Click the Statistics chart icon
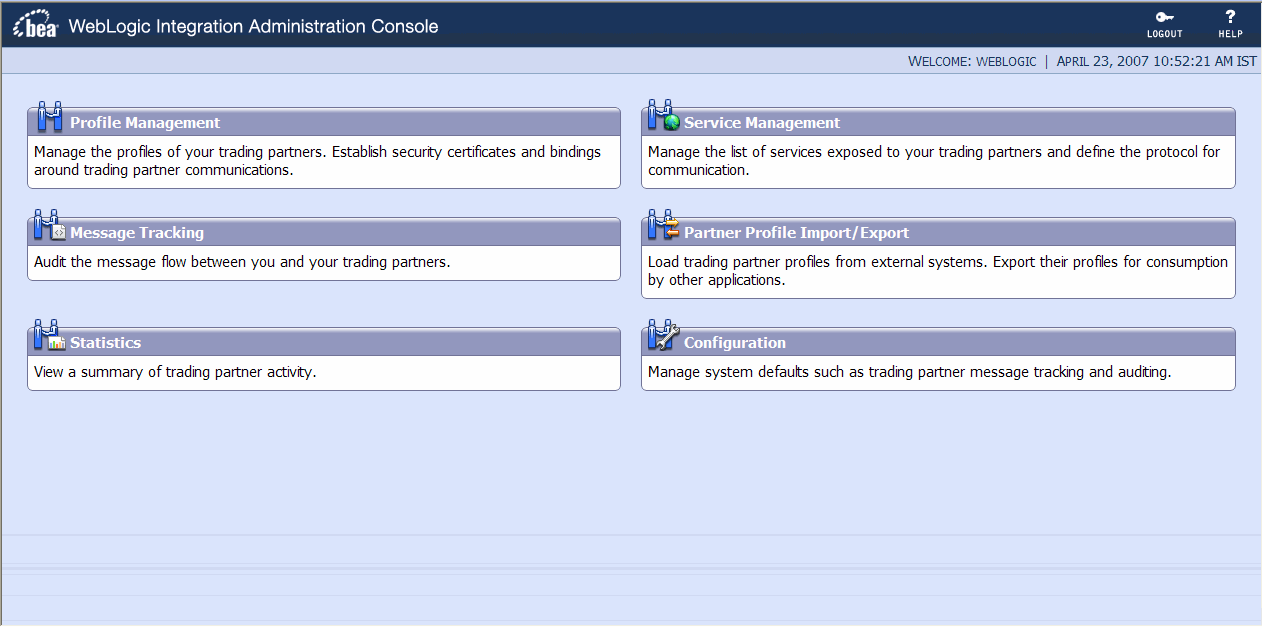The height and width of the screenshot is (627, 1262). tap(50, 336)
